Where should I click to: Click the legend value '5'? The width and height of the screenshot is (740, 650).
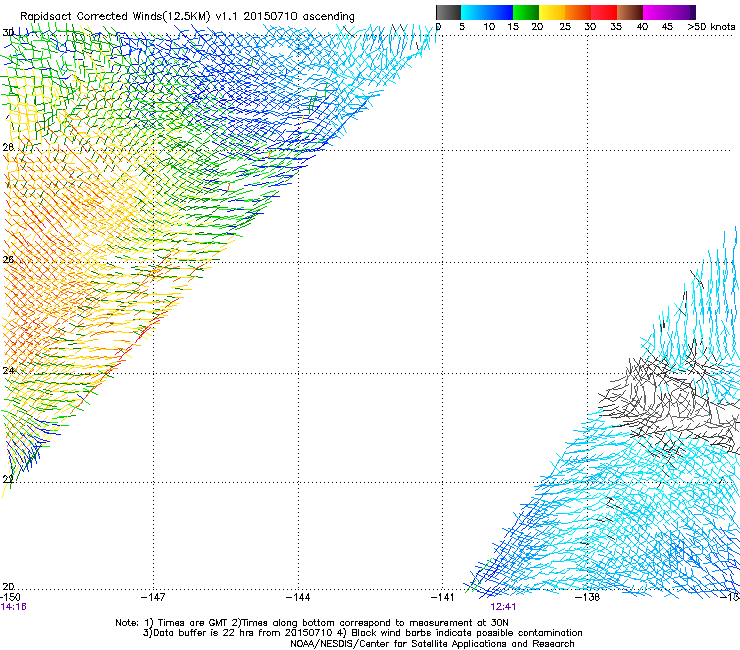[462, 27]
